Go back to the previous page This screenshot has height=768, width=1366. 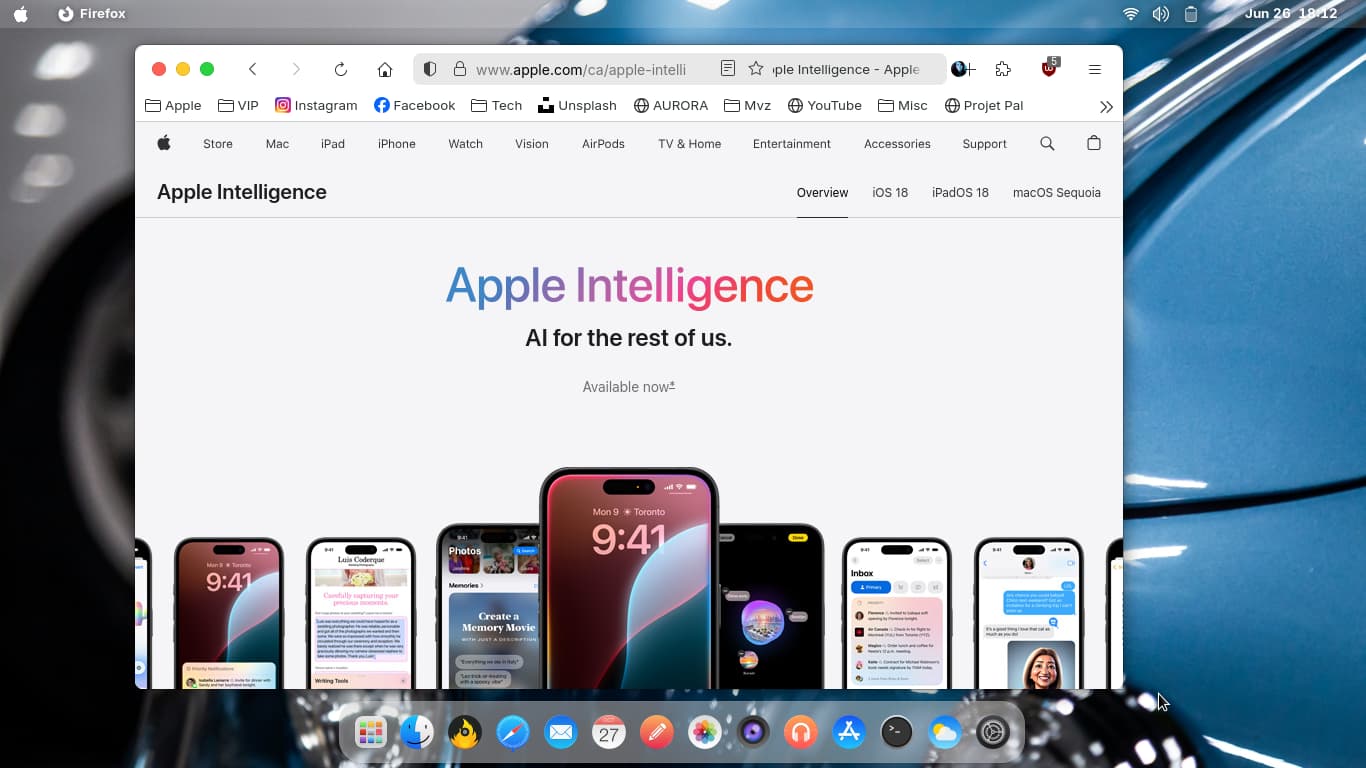pos(253,69)
